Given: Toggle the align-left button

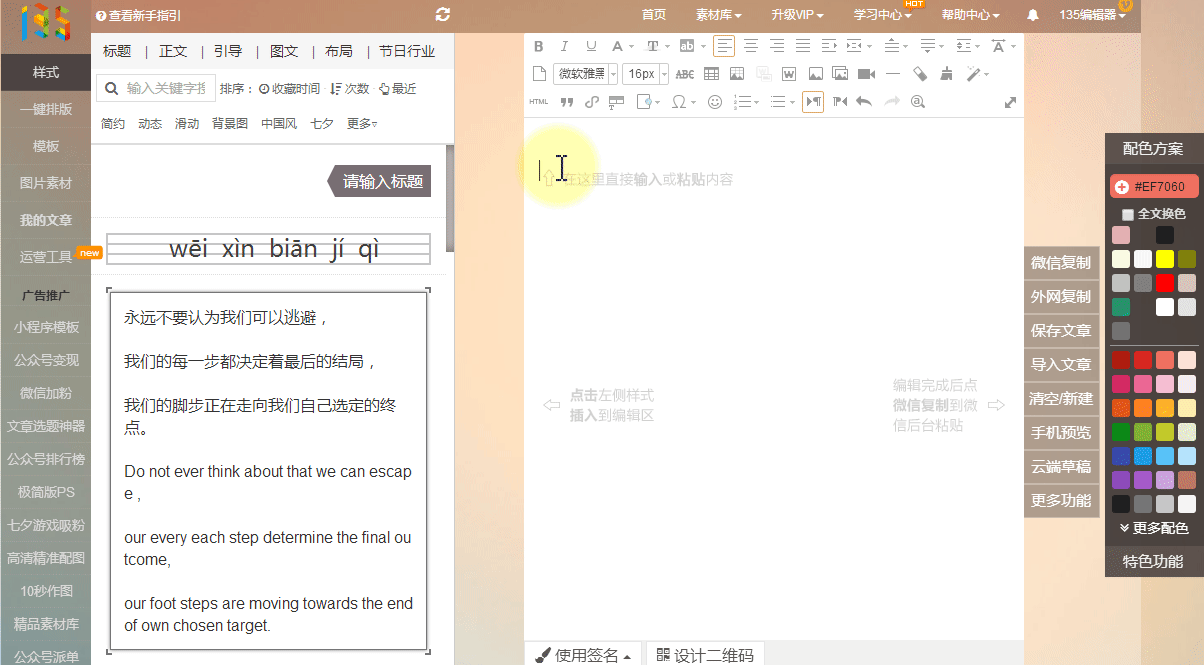Looking at the screenshot, I should click(724, 46).
